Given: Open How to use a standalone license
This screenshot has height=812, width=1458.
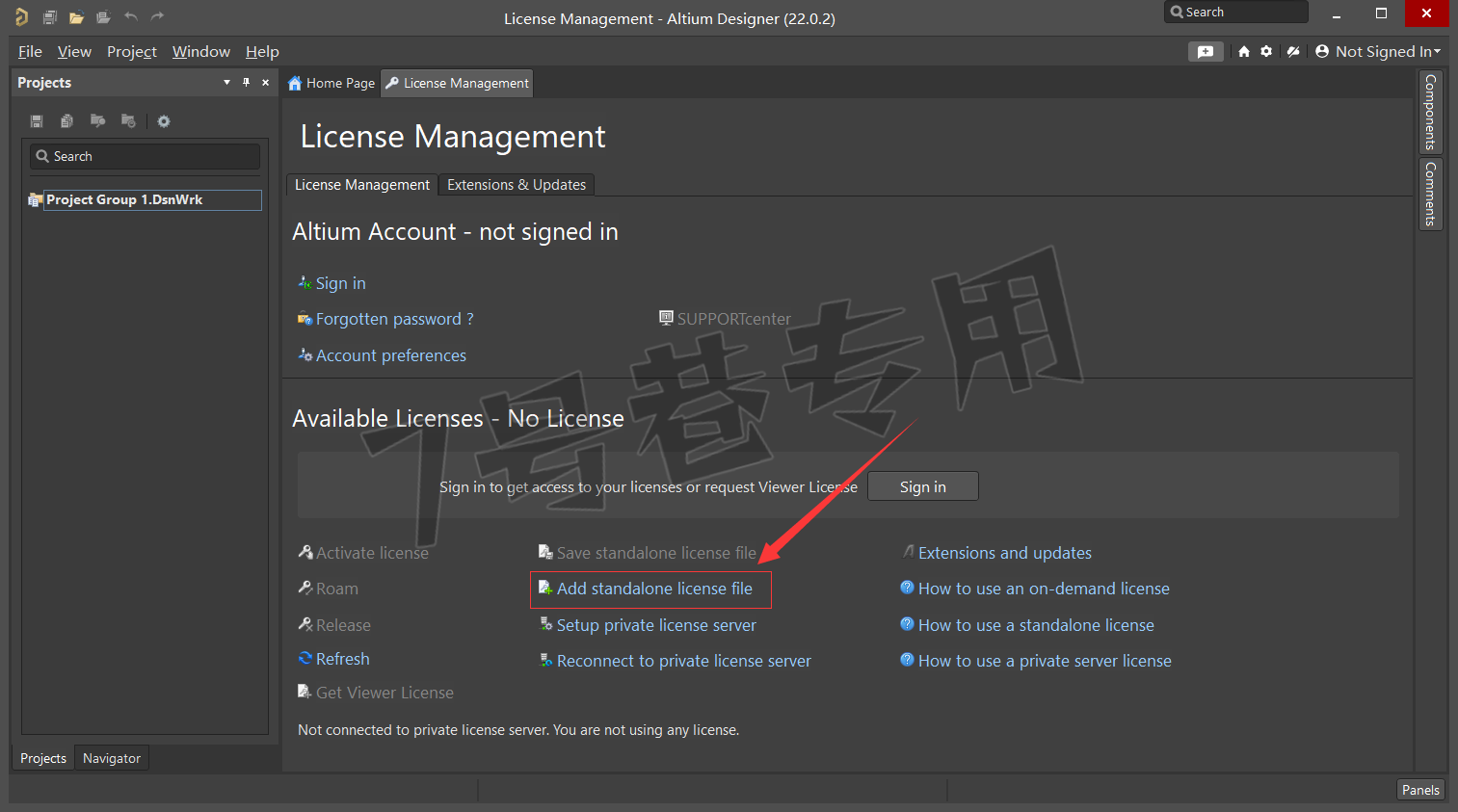Looking at the screenshot, I should [x=1036, y=625].
